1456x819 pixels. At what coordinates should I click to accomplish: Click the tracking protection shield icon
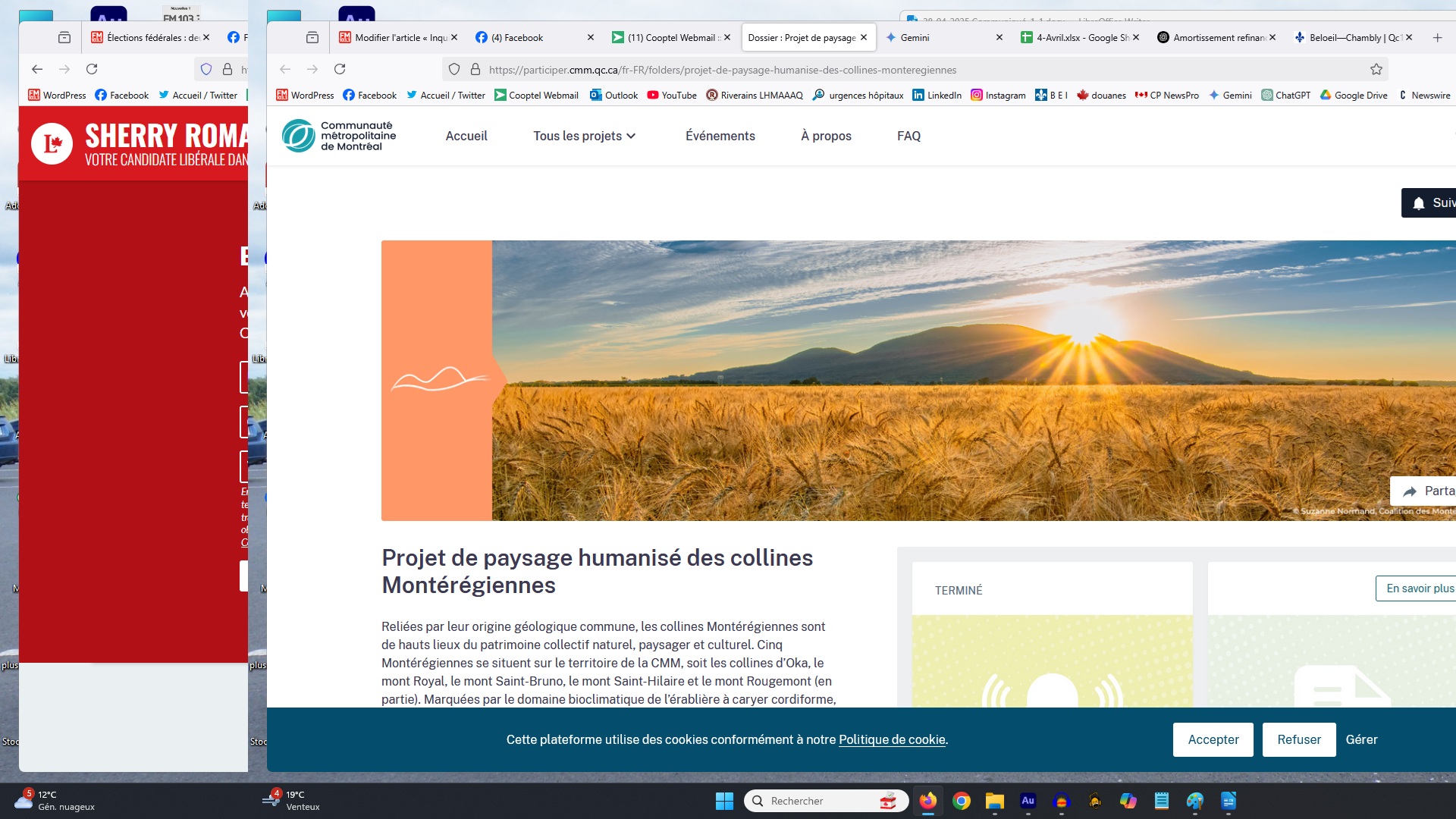pos(454,70)
